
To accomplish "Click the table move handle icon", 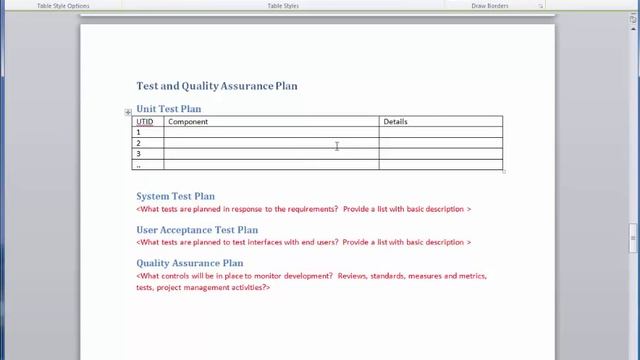I will click(x=128, y=112).
